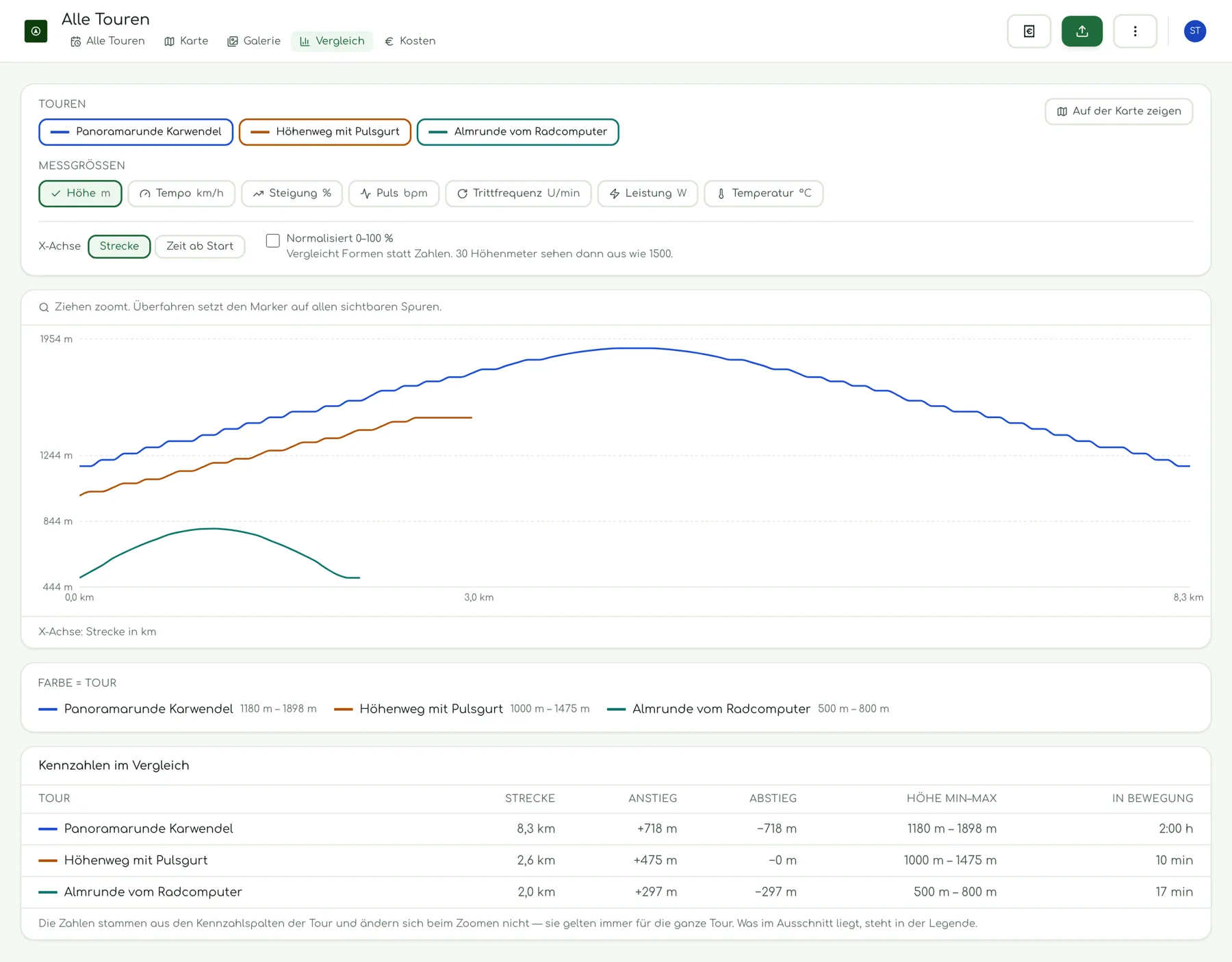1232x962 pixels.
Task: Click Panoramarunde Karwendel legend entry
Action: coord(177,709)
